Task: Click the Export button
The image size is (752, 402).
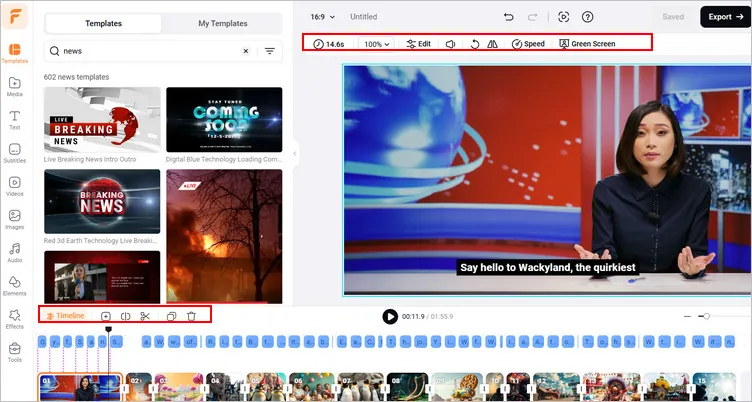Action: [x=726, y=17]
